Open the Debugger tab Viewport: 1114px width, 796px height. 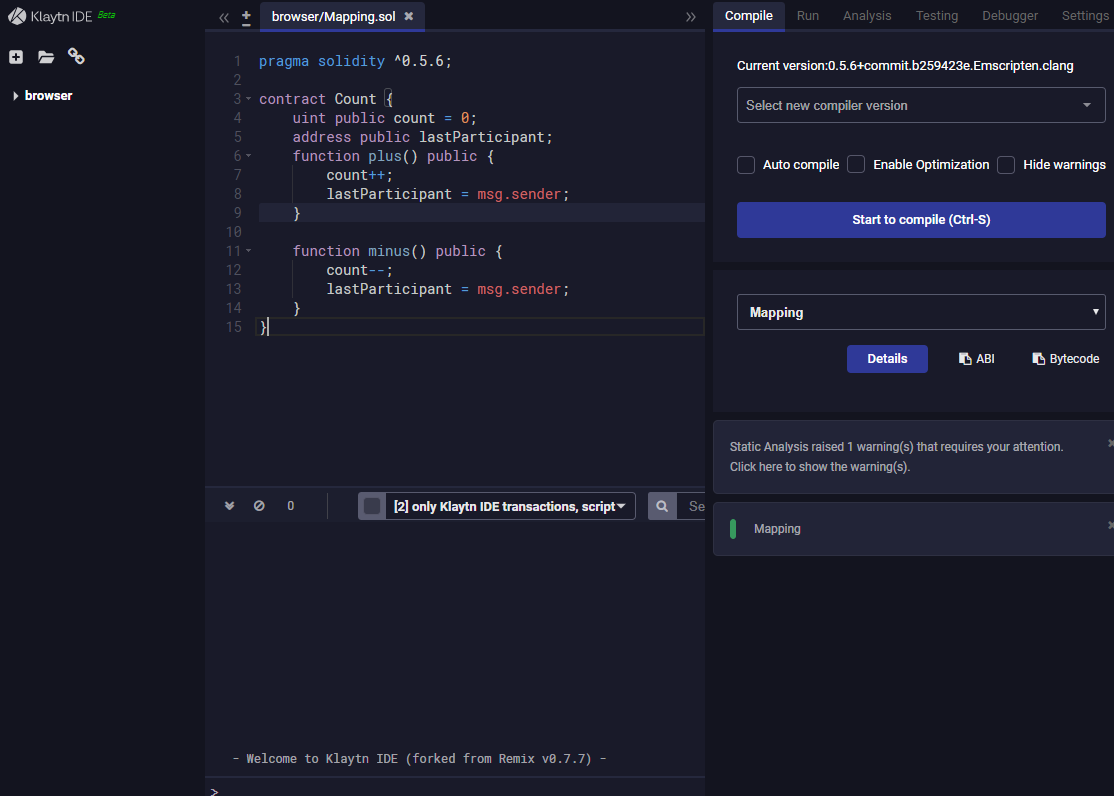pyautogui.click(x=1010, y=16)
